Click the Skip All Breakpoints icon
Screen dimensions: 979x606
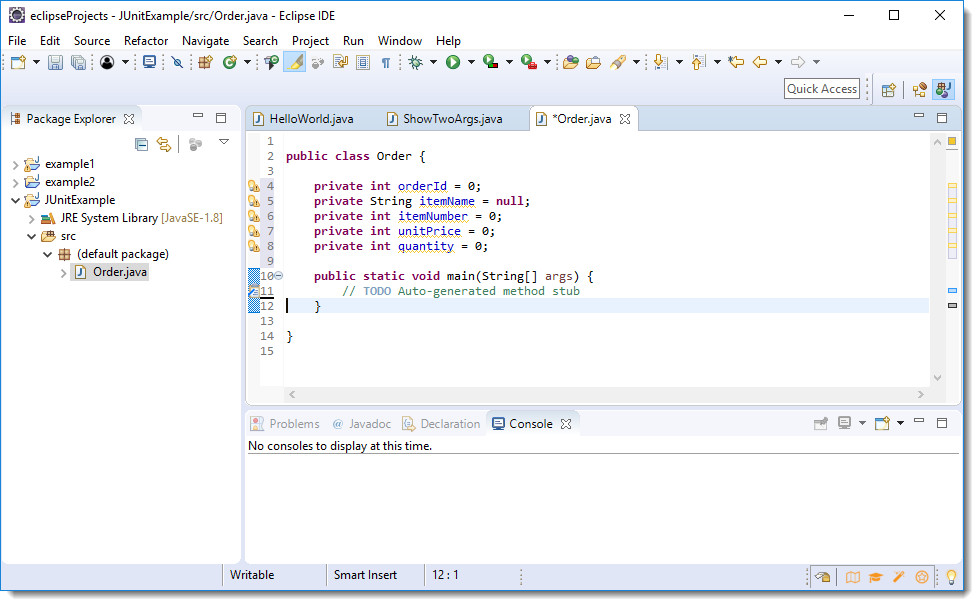coord(177,62)
